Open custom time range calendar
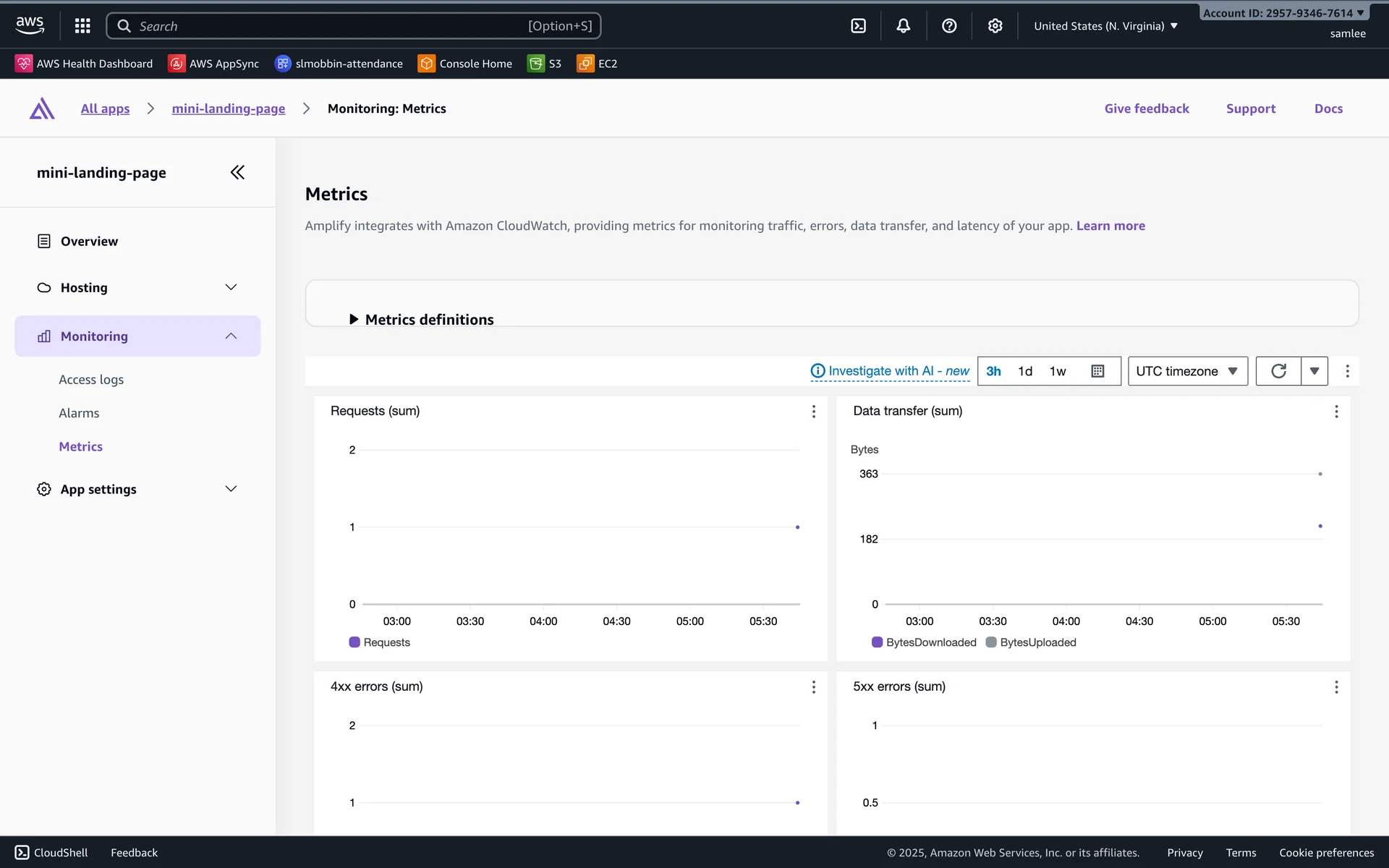The image size is (1389, 868). point(1097,371)
